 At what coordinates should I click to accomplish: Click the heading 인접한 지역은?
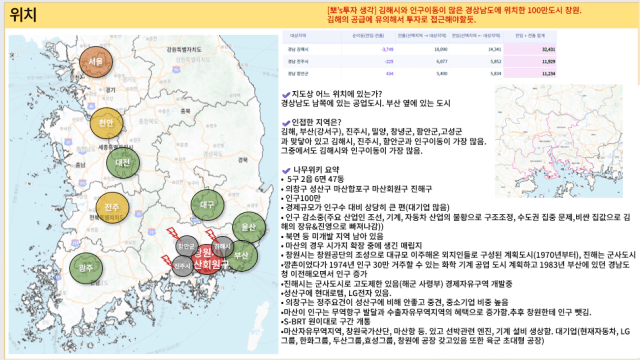(316, 122)
